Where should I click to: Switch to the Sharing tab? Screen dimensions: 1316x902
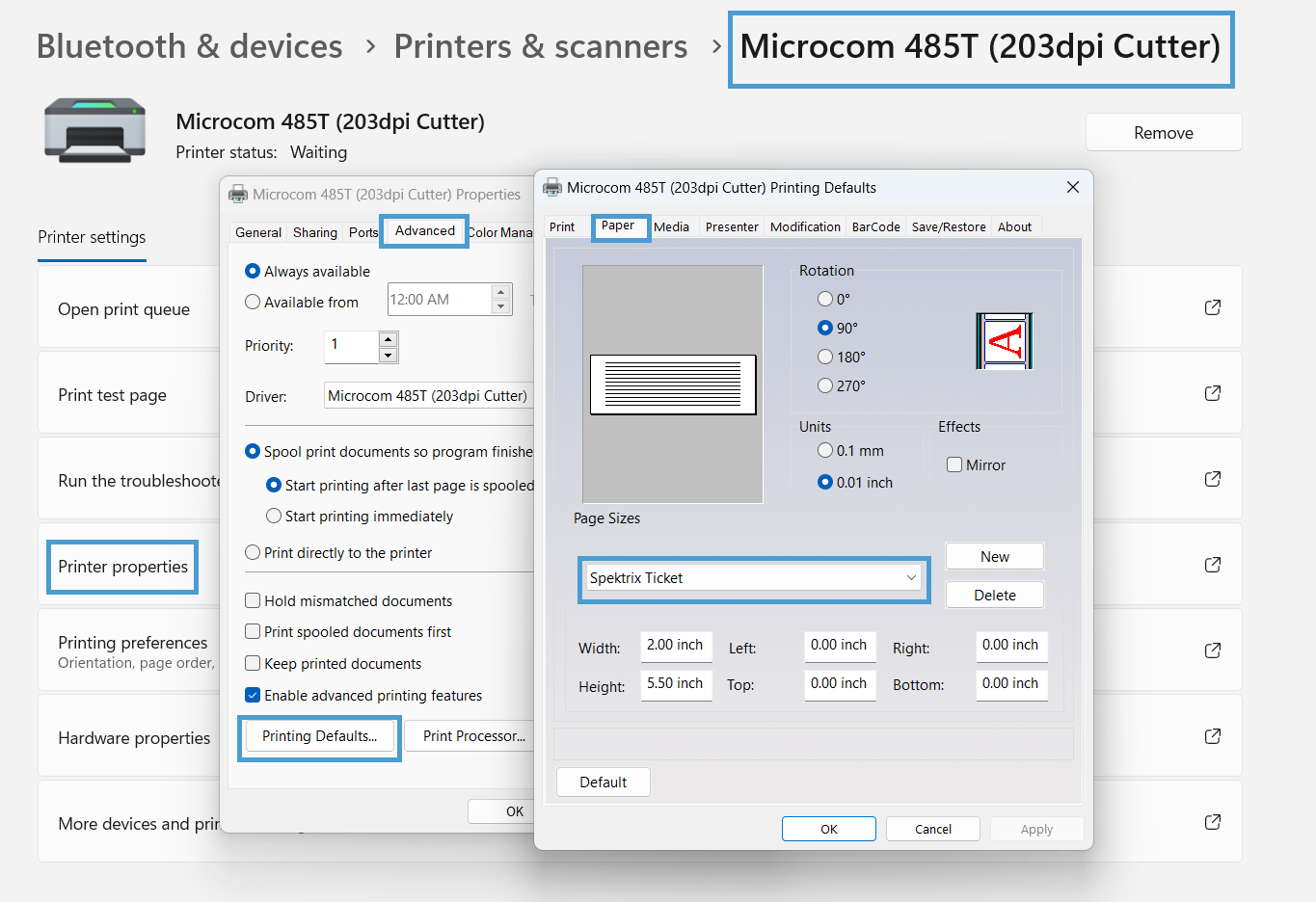coord(313,232)
